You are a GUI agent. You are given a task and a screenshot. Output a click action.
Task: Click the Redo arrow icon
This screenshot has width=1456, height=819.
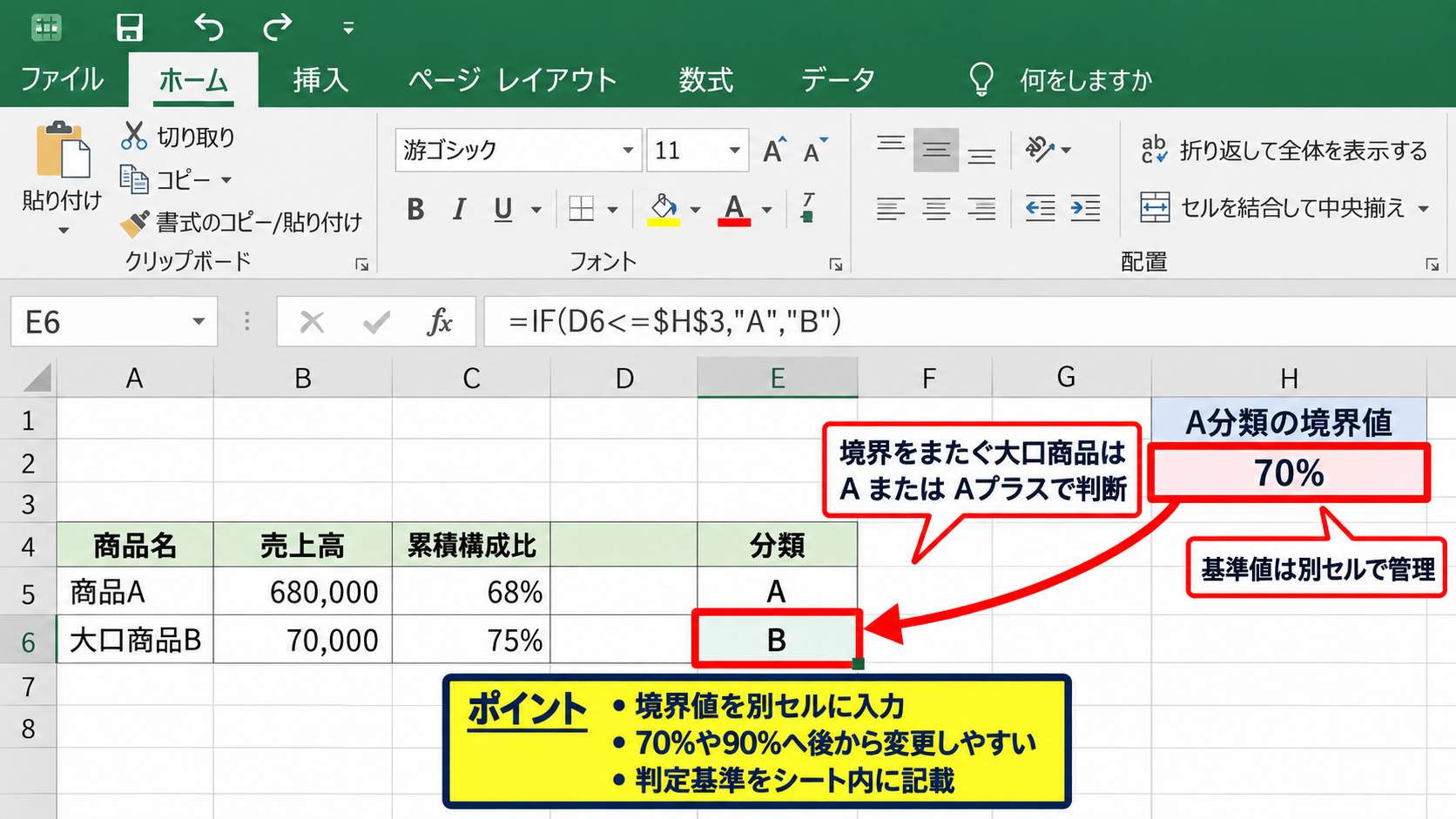coord(278,27)
